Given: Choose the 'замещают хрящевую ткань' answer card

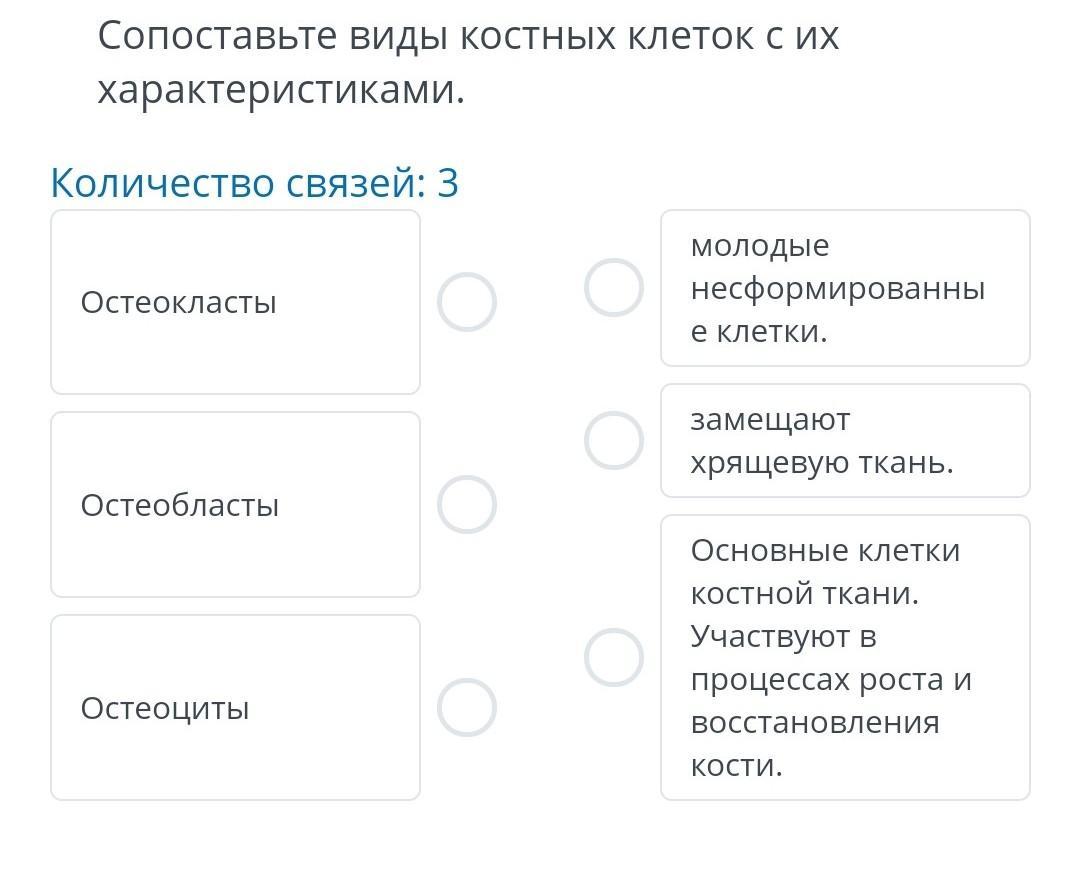Looking at the screenshot, I should (846, 441).
